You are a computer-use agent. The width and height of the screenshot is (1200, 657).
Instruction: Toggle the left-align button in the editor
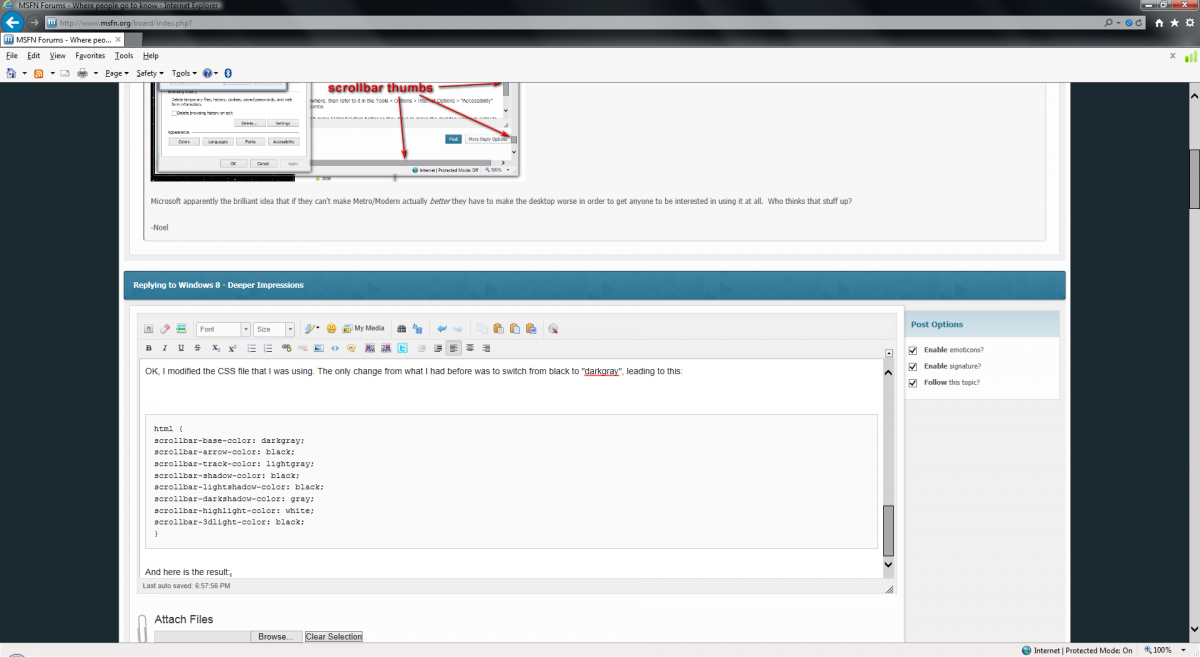[454, 348]
